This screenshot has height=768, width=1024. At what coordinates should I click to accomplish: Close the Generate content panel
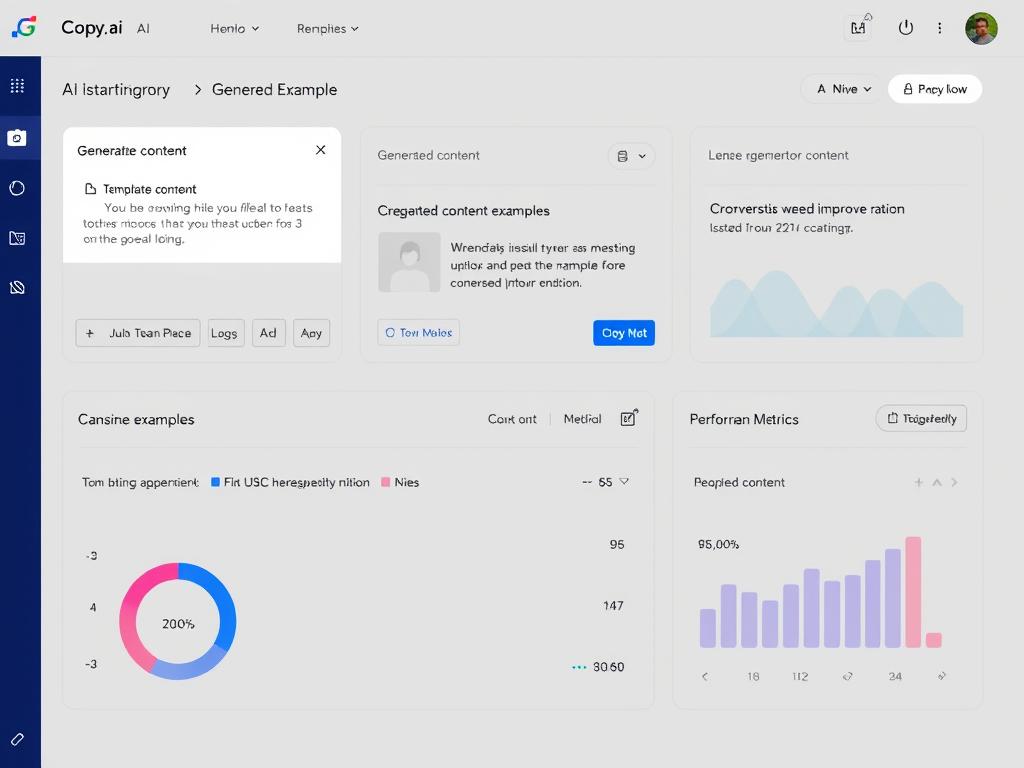coord(321,150)
